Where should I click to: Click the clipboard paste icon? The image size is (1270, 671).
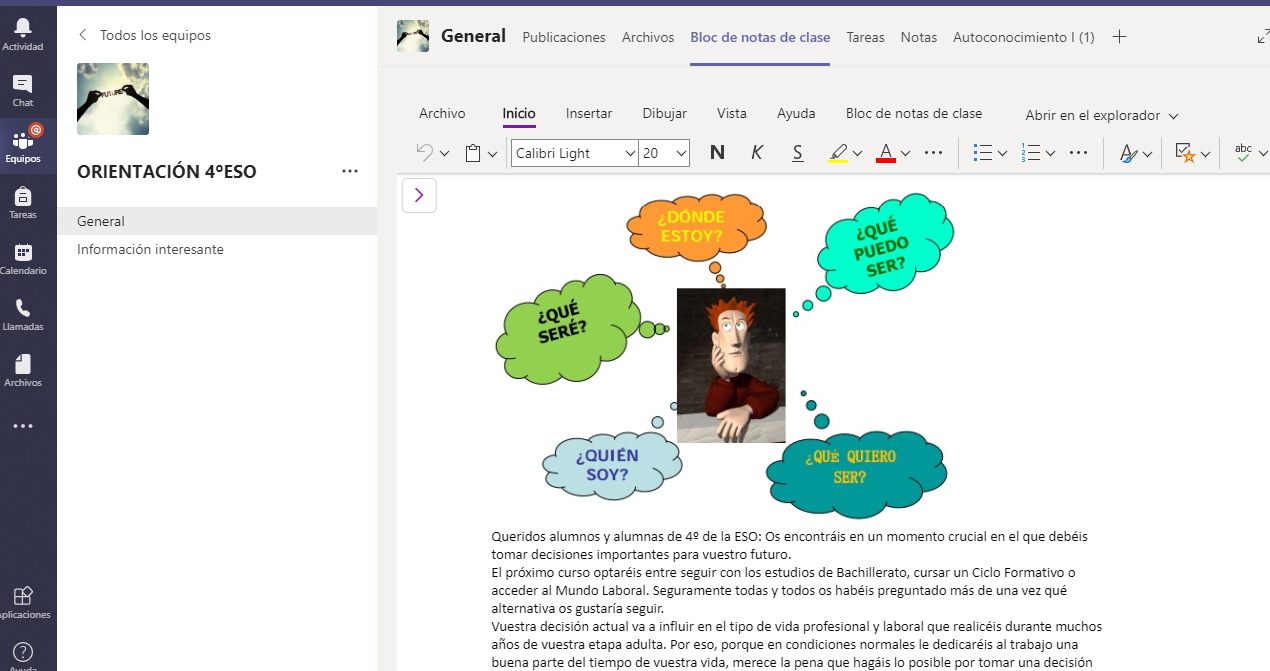point(474,153)
